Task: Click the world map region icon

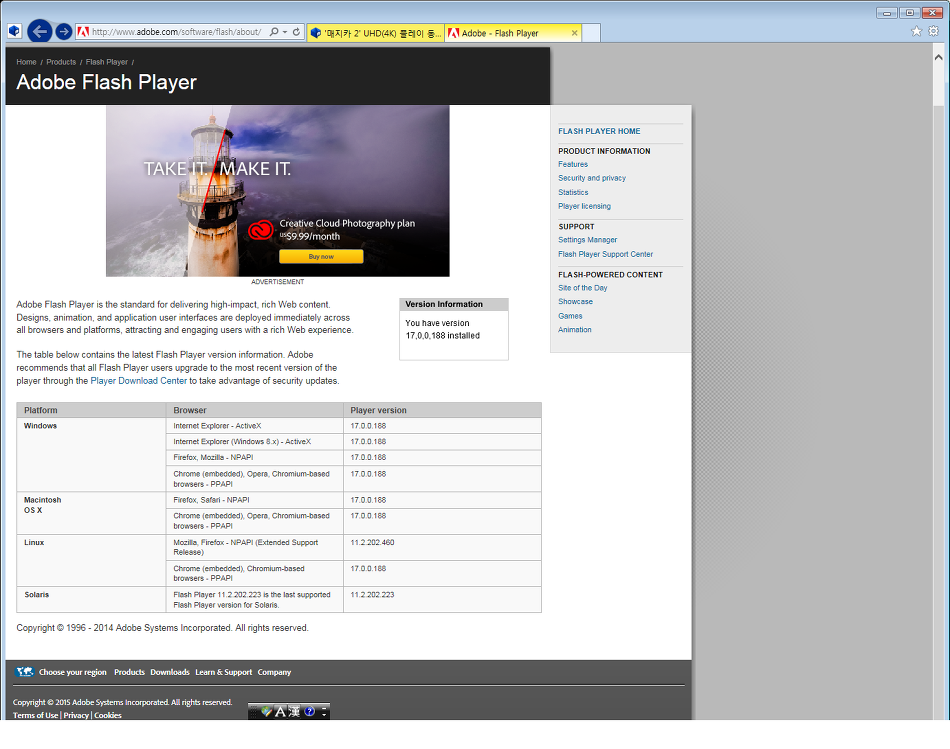Action: tap(24, 671)
